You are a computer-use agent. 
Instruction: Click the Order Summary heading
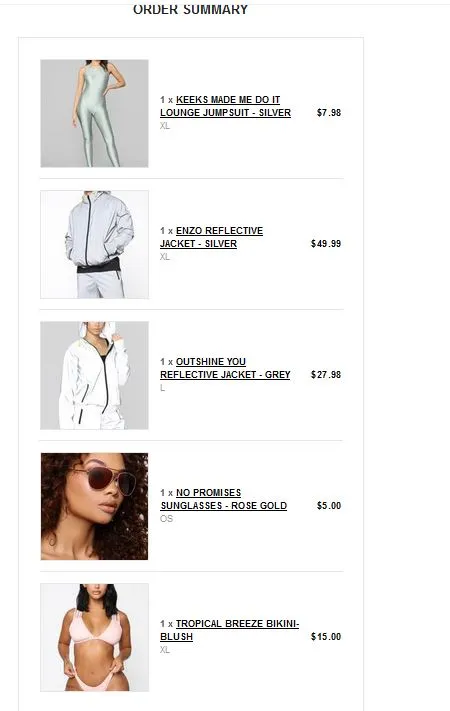tap(191, 9)
